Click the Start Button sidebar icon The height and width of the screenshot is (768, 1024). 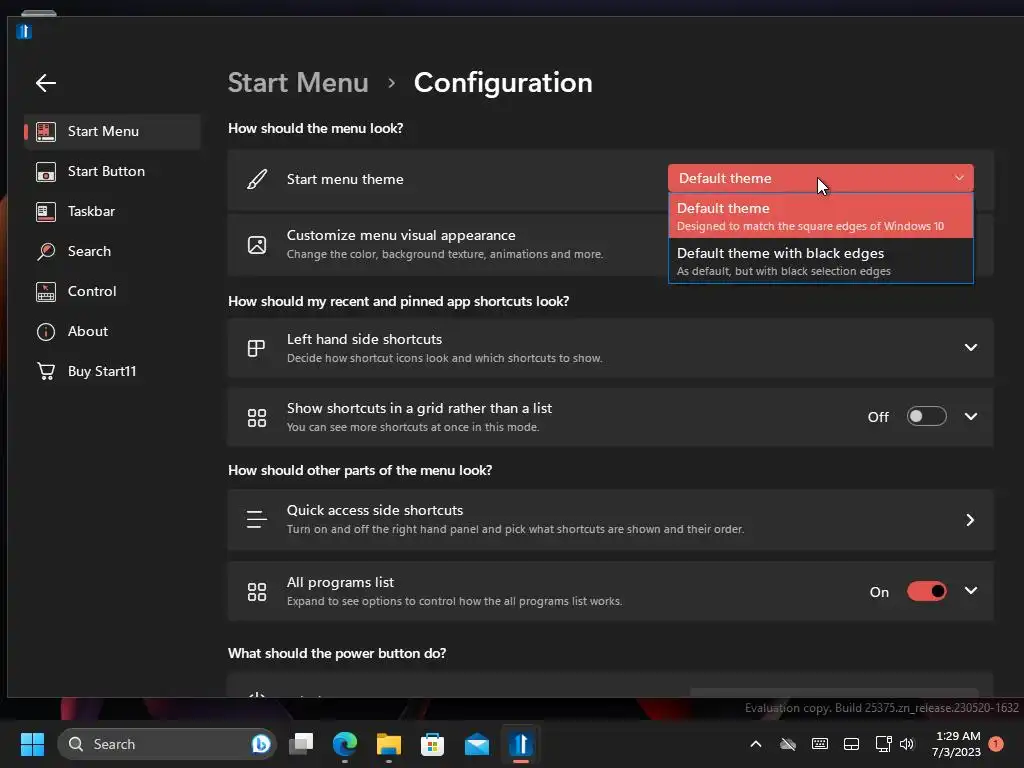(x=46, y=172)
